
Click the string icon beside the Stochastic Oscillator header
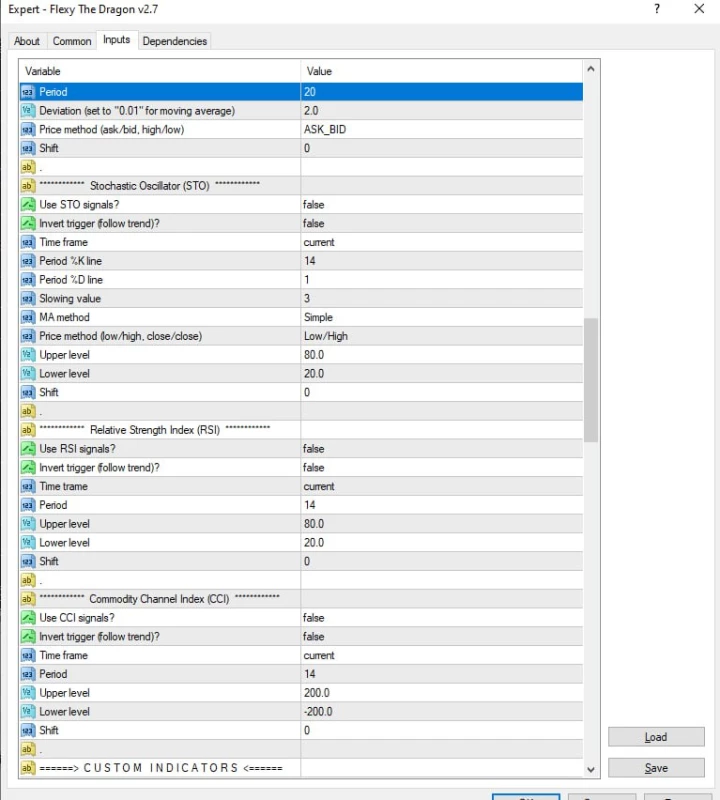click(x=28, y=186)
